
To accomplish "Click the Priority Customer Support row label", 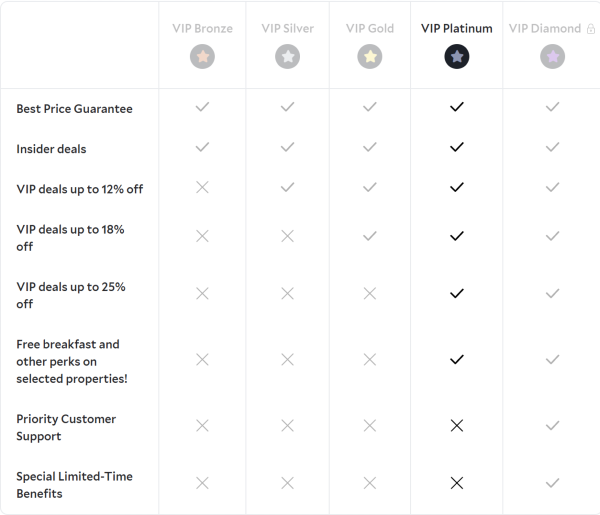I will [x=66, y=427].
